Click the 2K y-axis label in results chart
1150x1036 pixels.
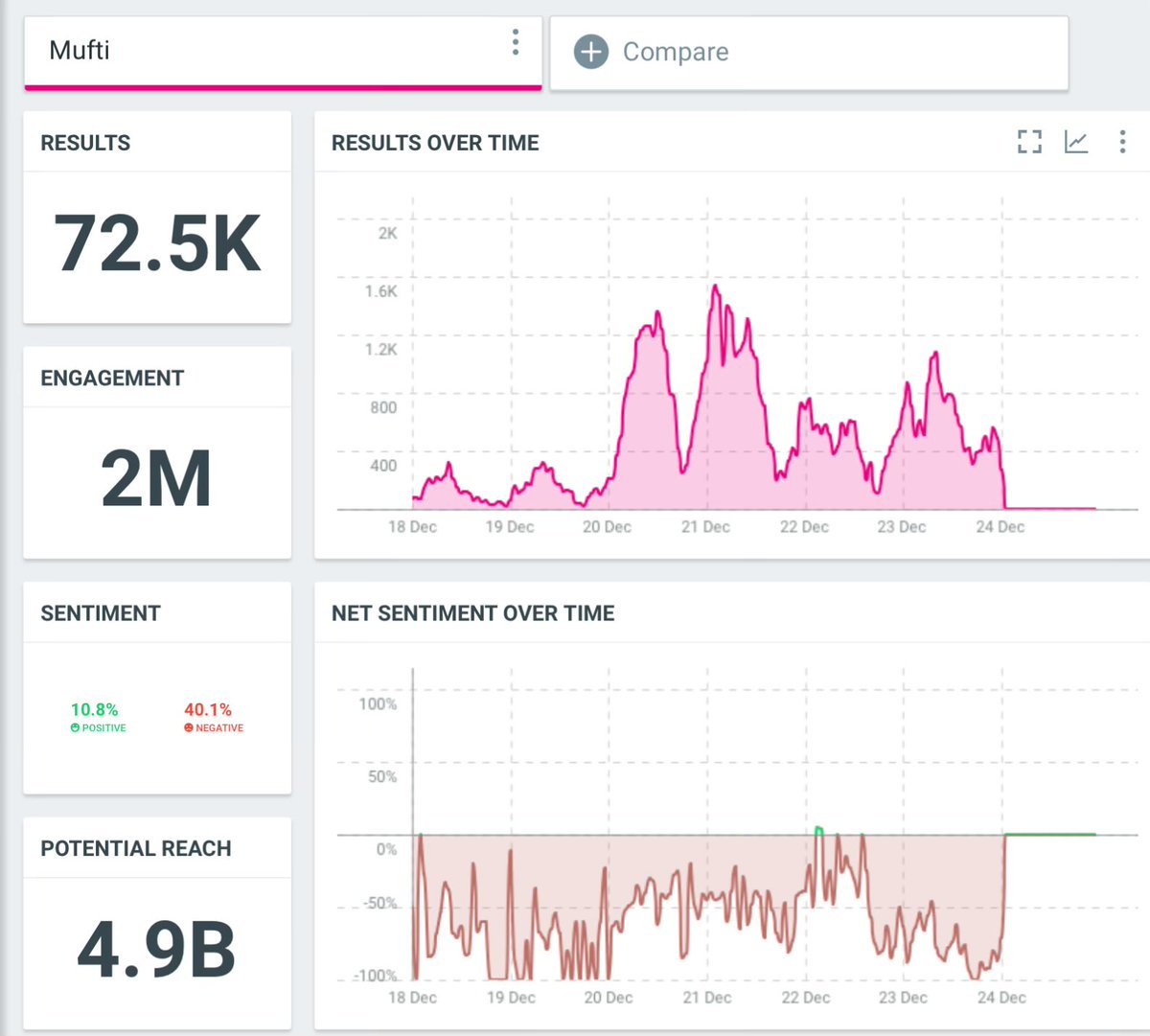(387, 233)
